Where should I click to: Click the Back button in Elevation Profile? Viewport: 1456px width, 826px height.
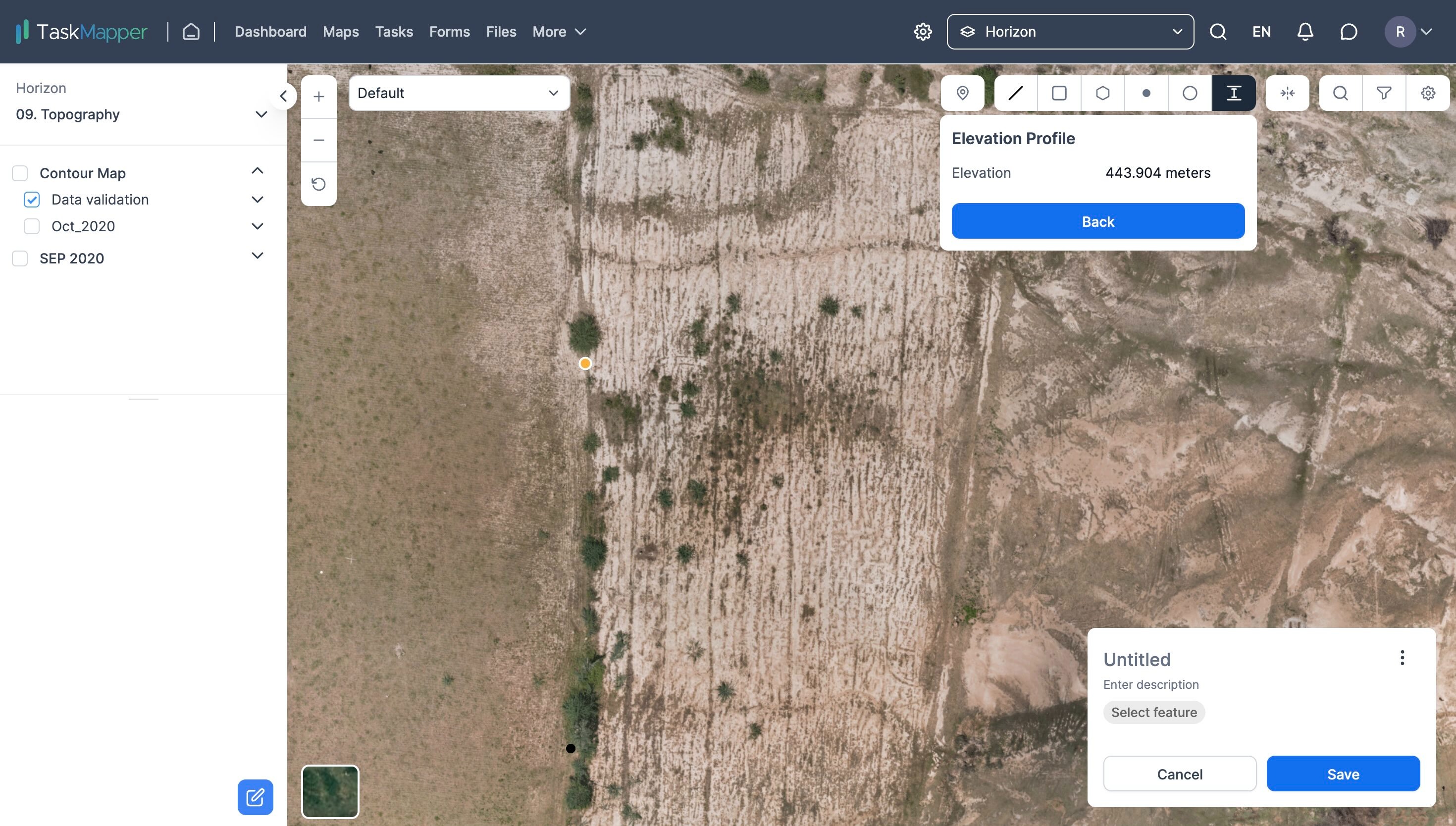tap(1098, 221)
